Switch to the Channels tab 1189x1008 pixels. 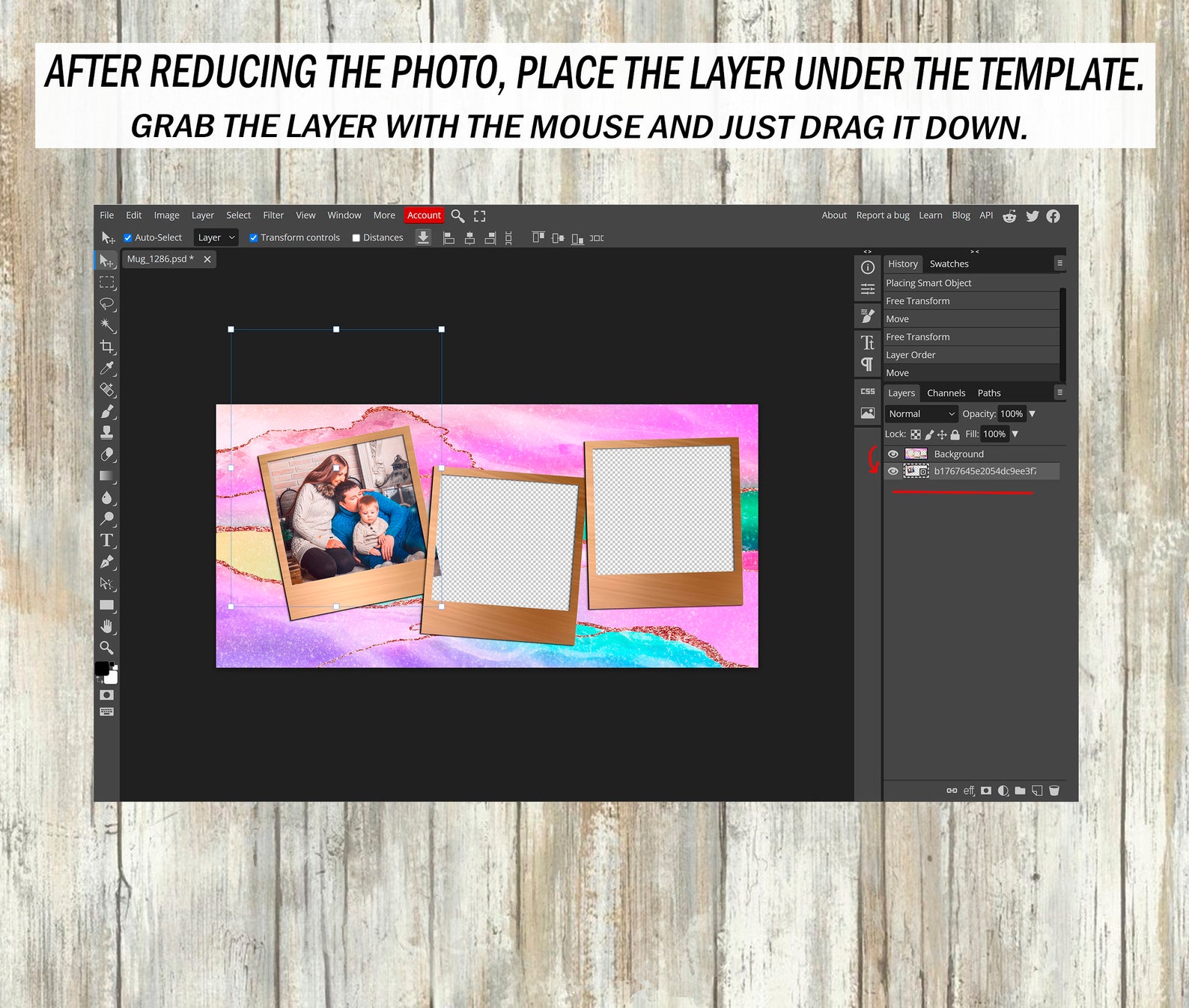[x=946, y=393]
